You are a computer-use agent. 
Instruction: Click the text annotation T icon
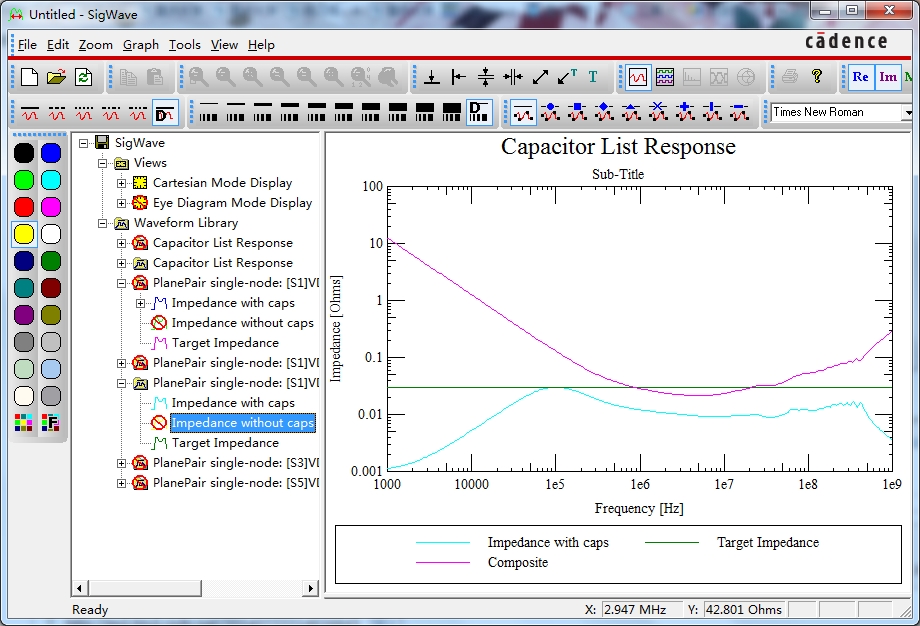coord(593,77)
